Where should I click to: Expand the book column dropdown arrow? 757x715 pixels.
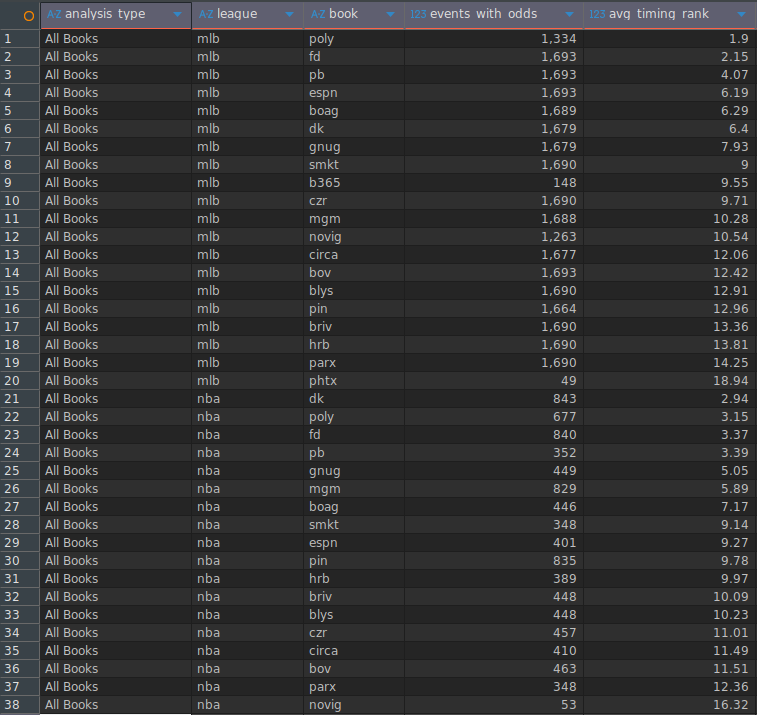pyautogui.click(x=391, y=15)
